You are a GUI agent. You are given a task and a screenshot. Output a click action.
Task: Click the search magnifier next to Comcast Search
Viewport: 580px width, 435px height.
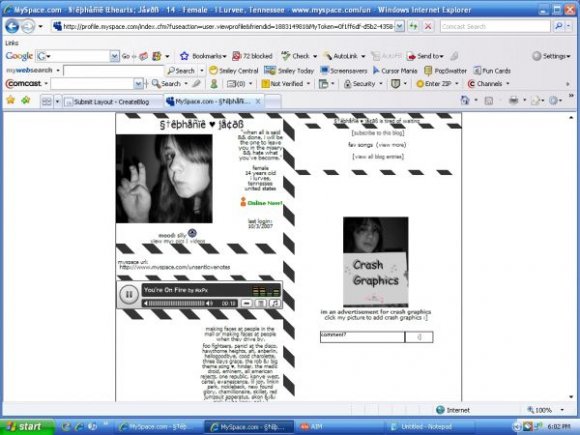pyautogui.click(x=559, y=26)
